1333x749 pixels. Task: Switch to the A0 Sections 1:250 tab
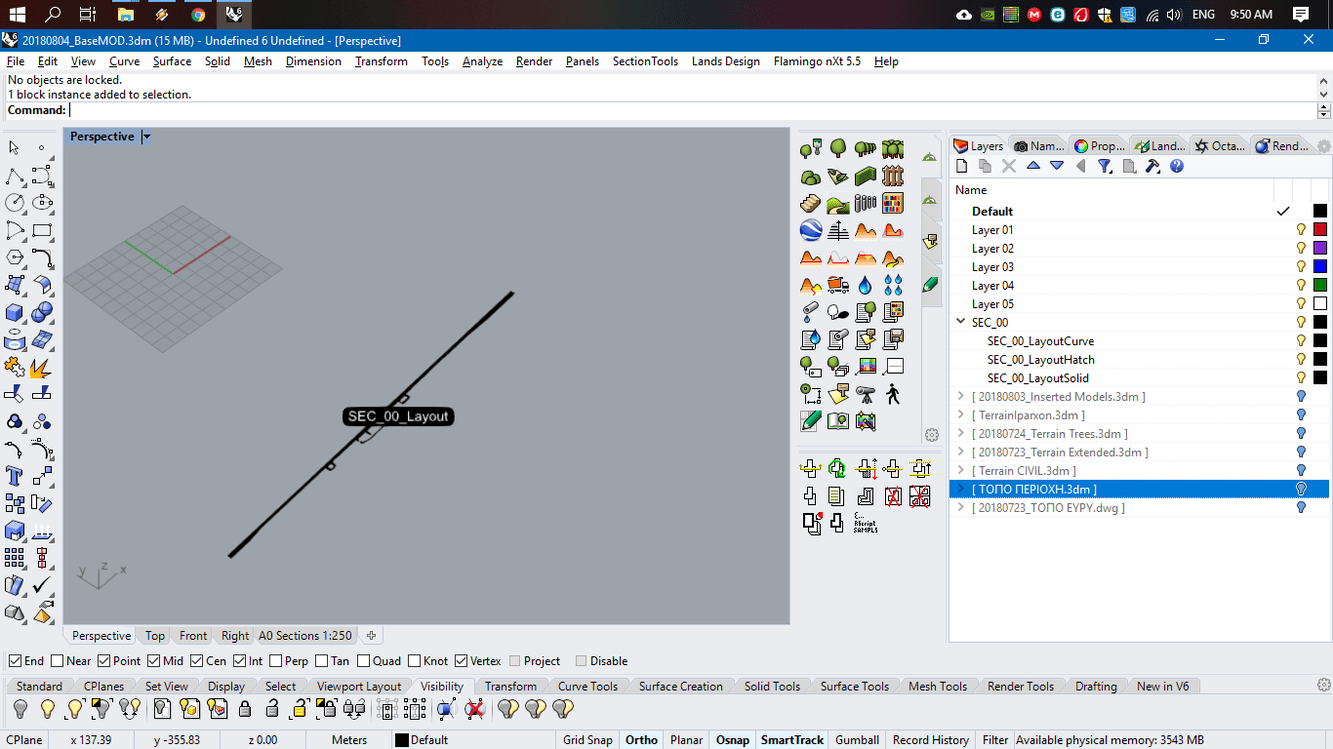[305, 635]
